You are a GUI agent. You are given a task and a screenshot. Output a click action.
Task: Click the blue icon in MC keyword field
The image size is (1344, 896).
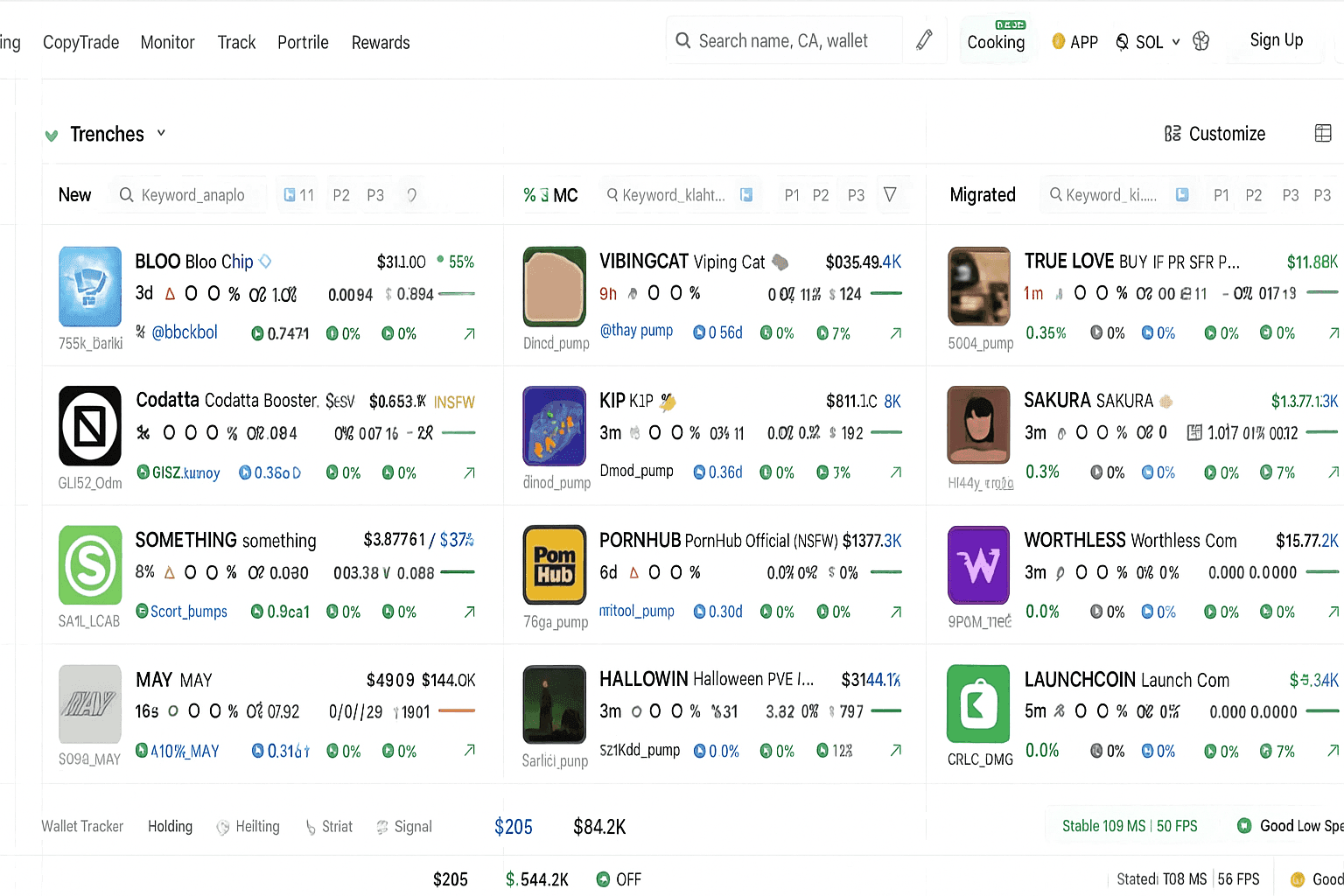[746, 194]
